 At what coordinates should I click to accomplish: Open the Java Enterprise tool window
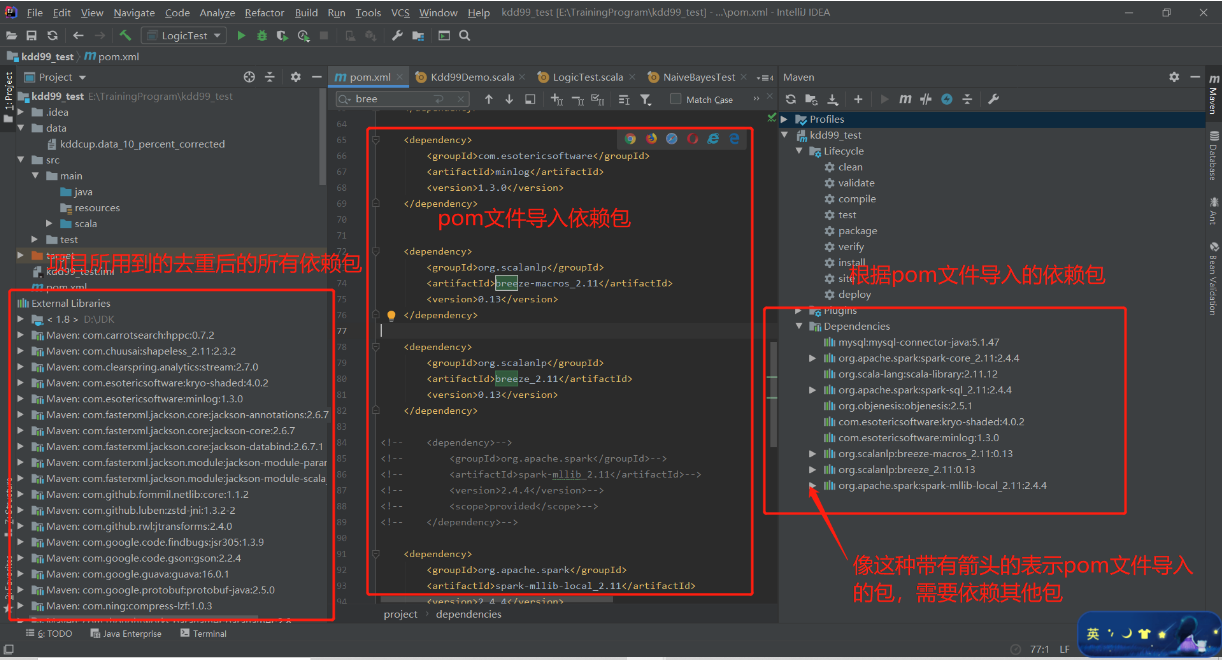pos(126,634)
